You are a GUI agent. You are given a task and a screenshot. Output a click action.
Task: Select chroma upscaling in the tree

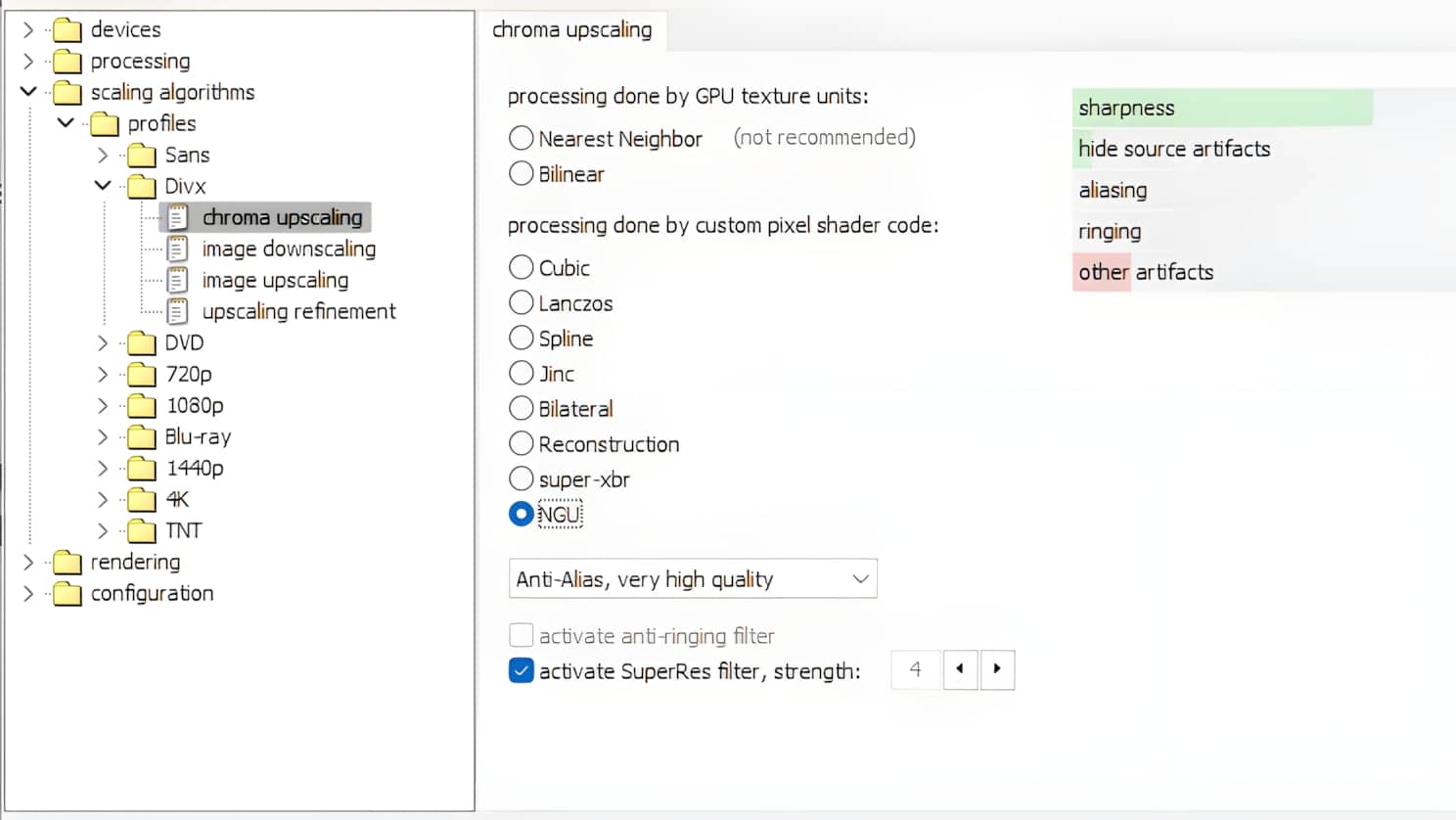tap(282, 217)
